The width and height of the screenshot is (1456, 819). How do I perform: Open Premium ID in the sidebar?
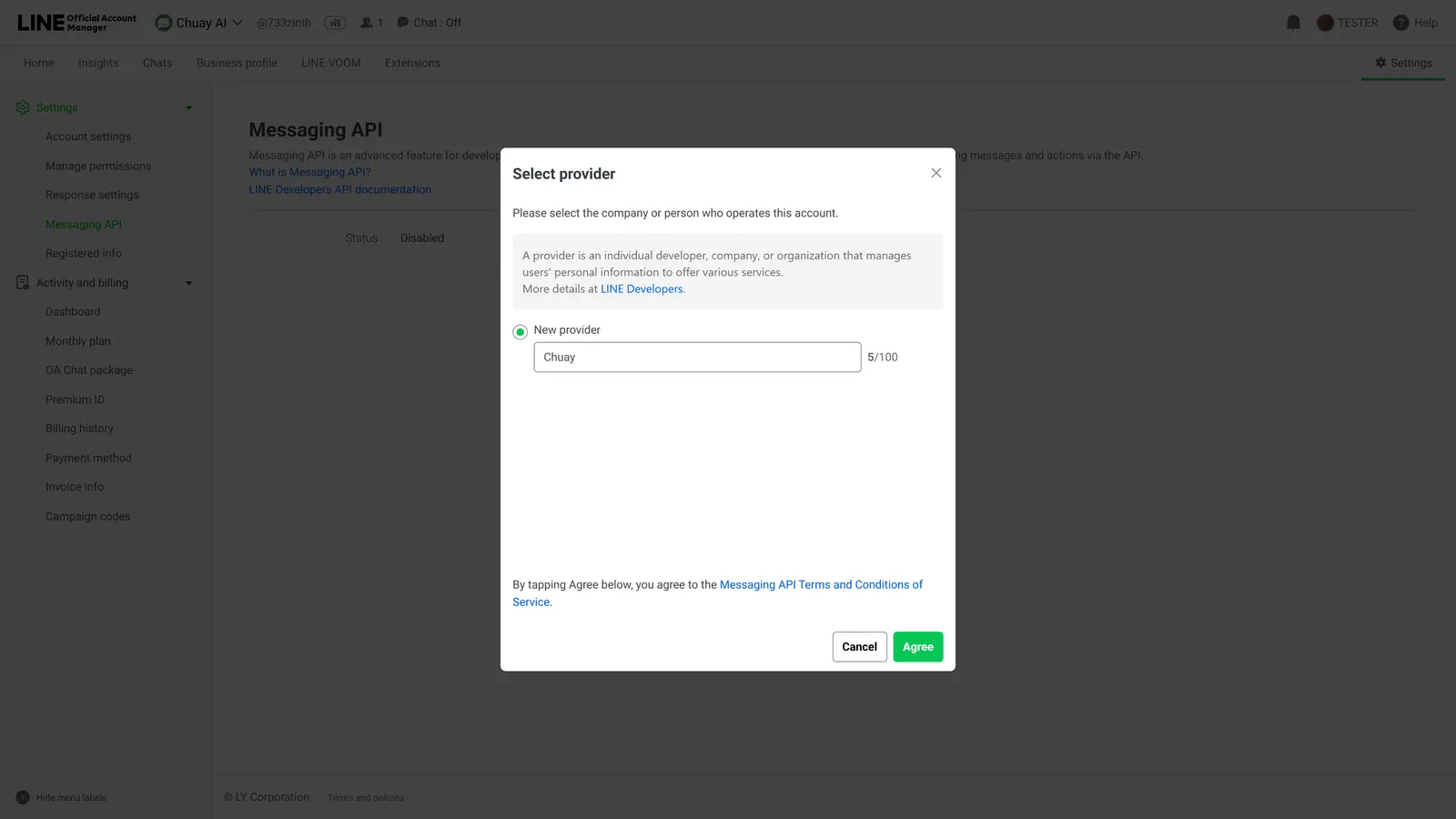(75, 399)
